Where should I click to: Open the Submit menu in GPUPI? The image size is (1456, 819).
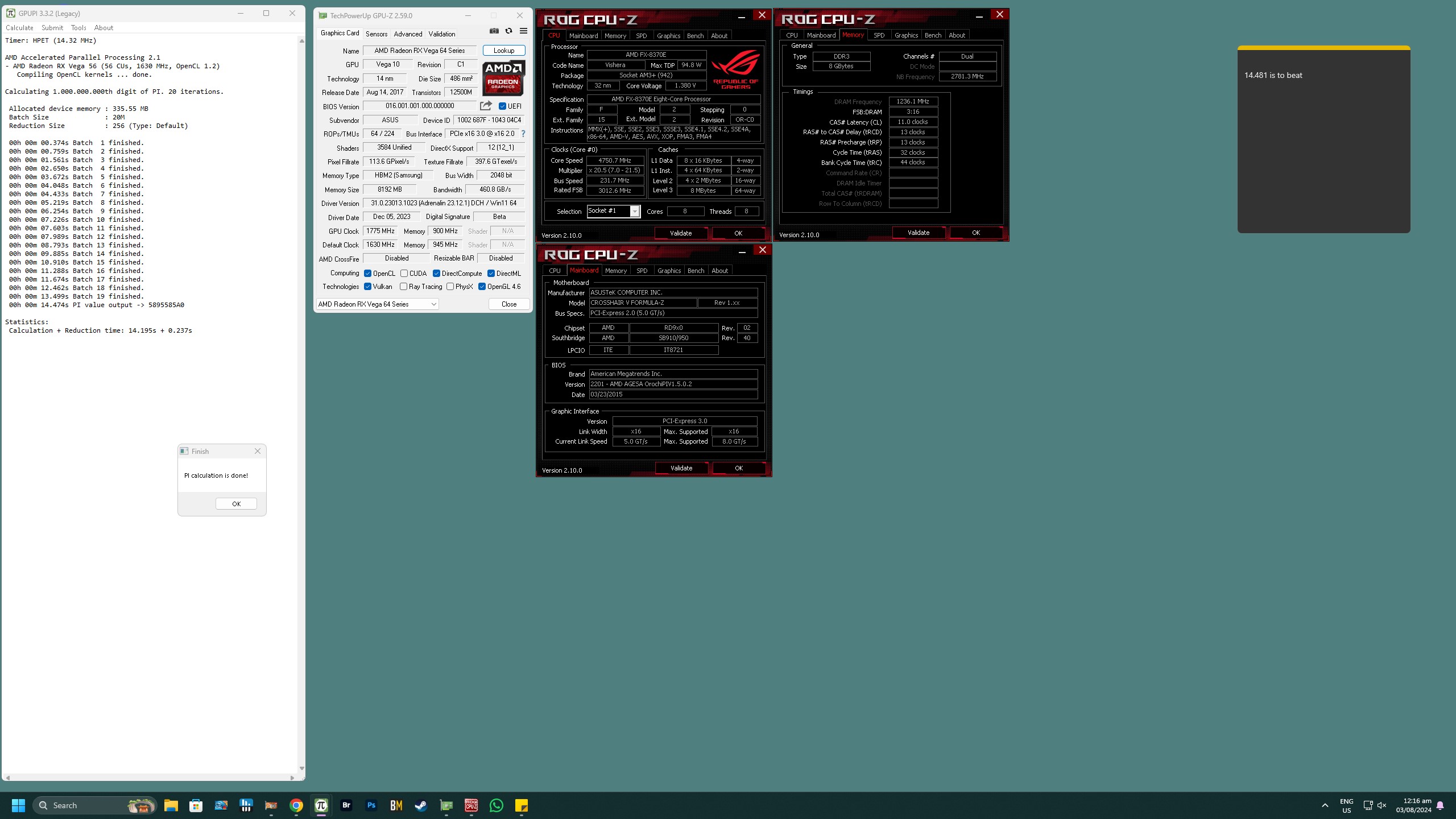point(52,27)
